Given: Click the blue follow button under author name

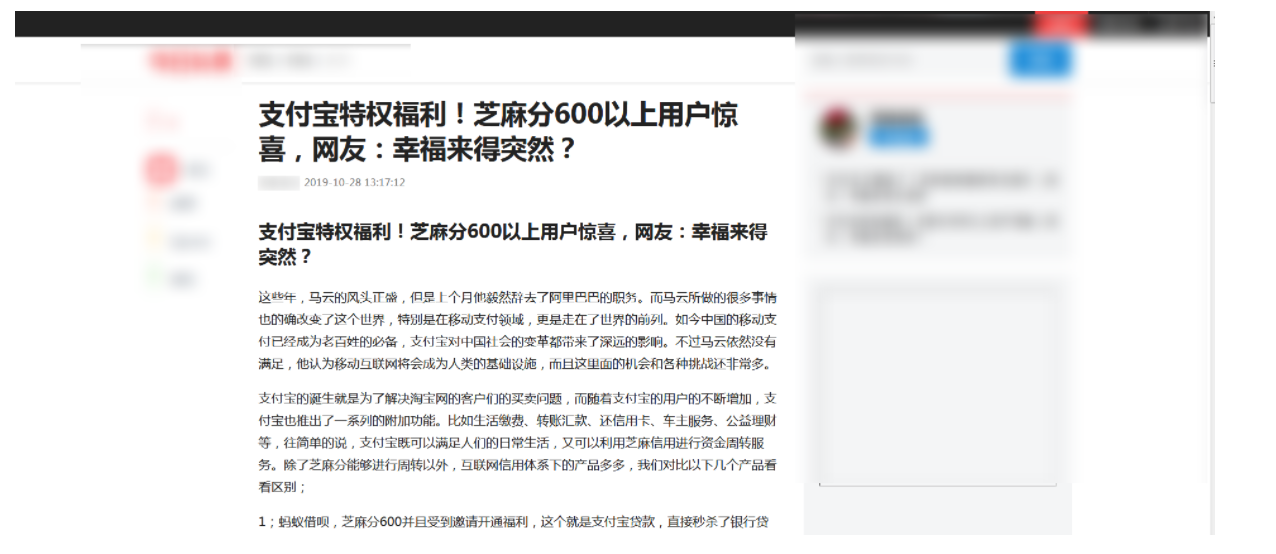Looking at the screenshot, I should tap(899, 139).
